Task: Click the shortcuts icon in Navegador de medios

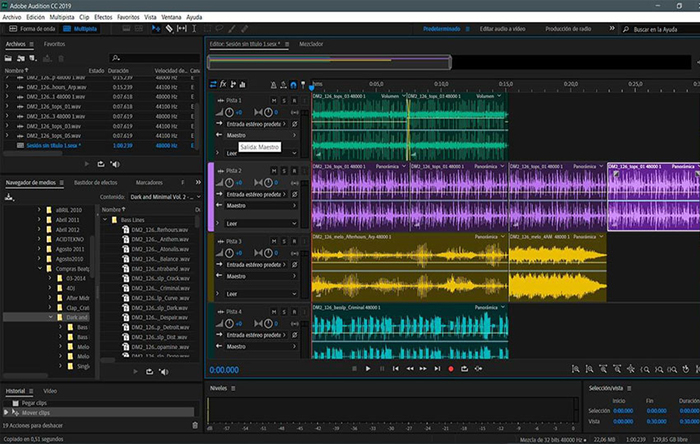Action: point(9,197)
